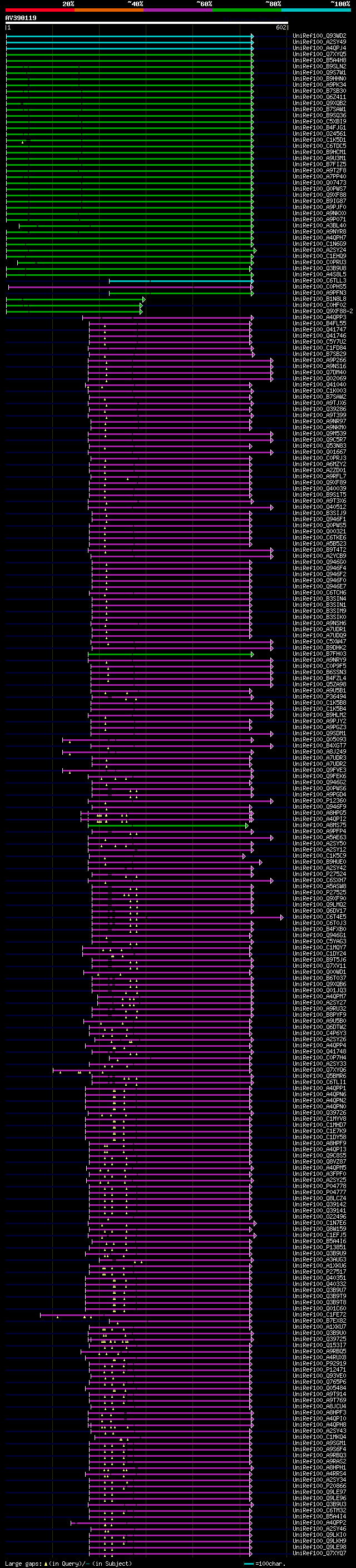
Task: Select the UniRef100_Q41040 label
Action: click(319, 385)
